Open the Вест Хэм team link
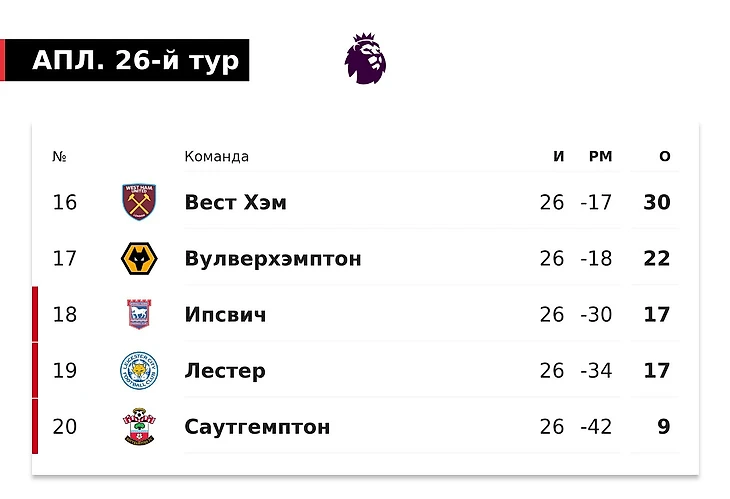This screenshot has height=499, width=730. coord(235,202)
